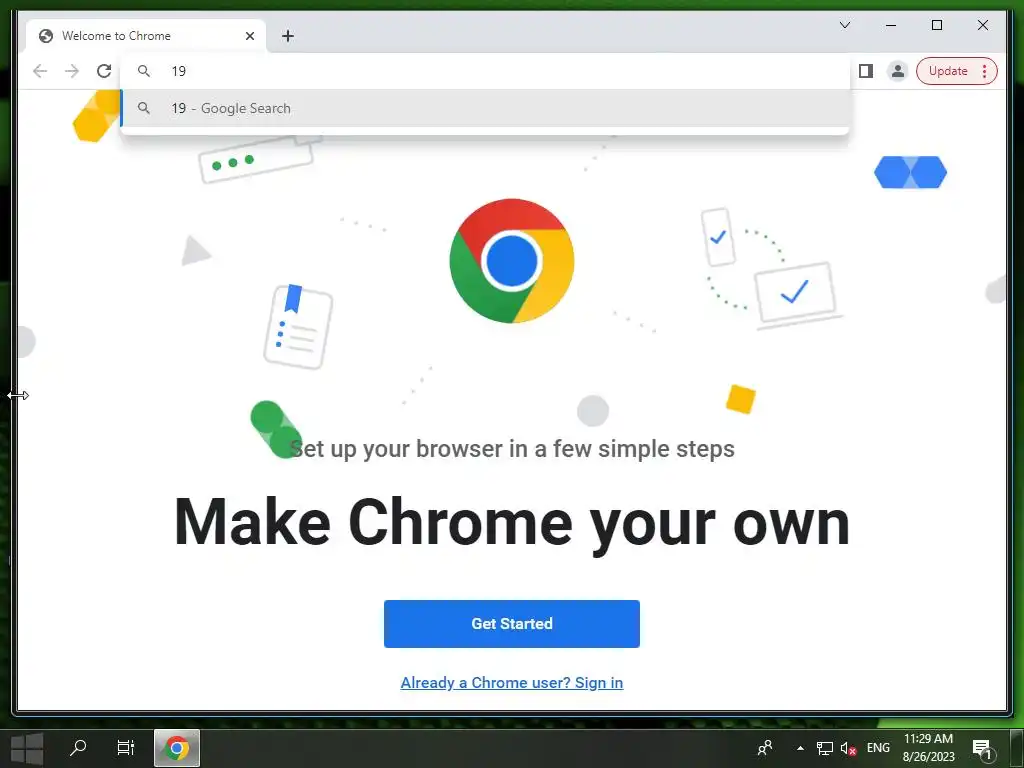
Task: Open the side panel icon
Action: [x=866, y=71]
